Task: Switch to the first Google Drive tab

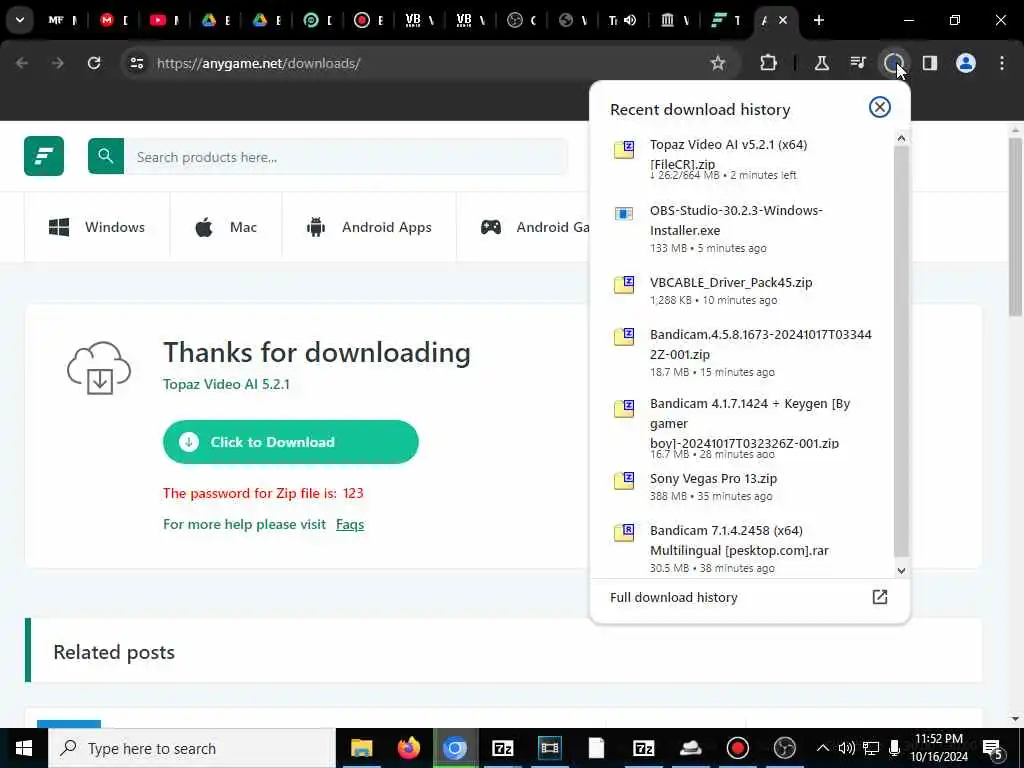Action: (215, 20)
